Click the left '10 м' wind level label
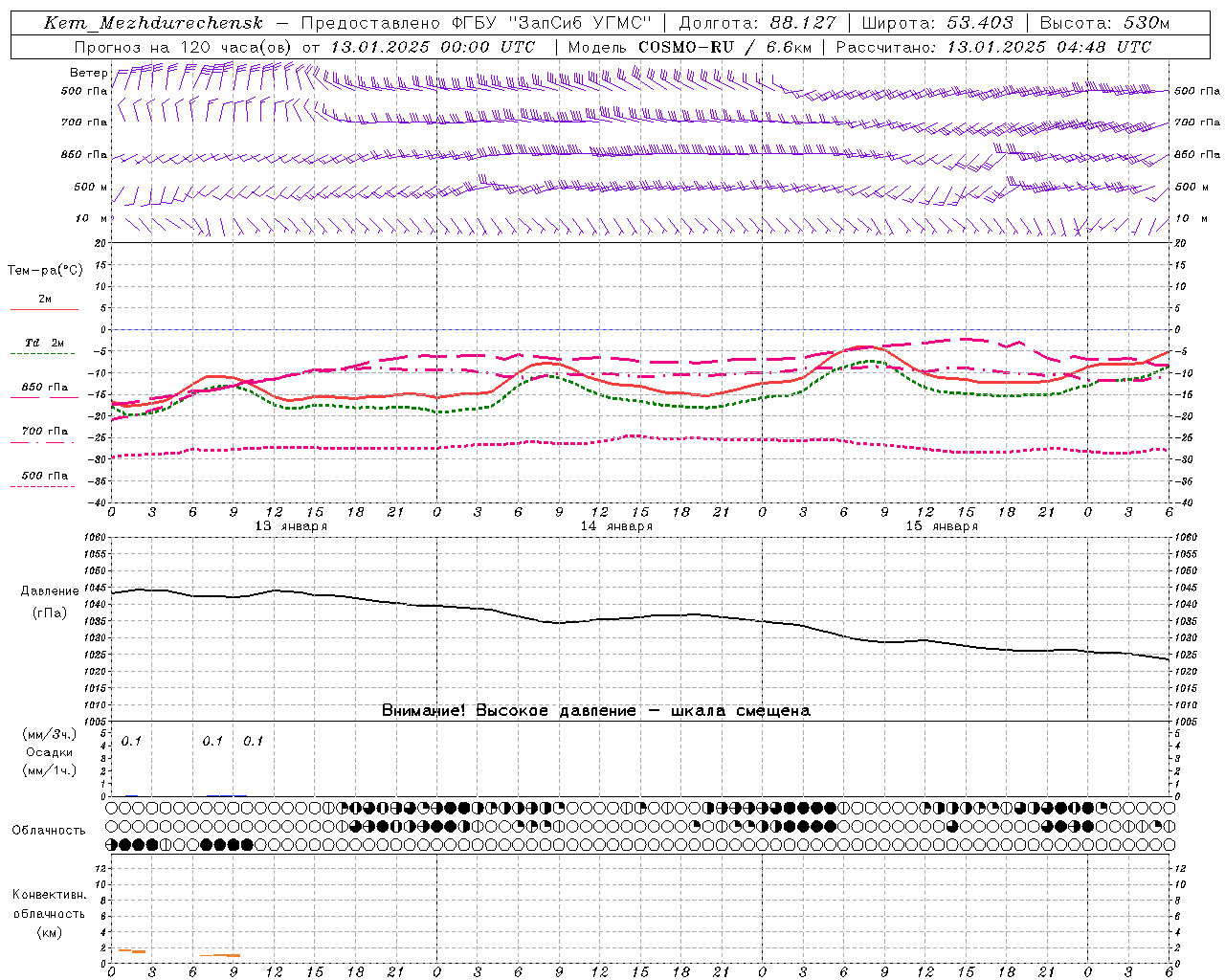1225x980 pixels. (x=92, y=218)
